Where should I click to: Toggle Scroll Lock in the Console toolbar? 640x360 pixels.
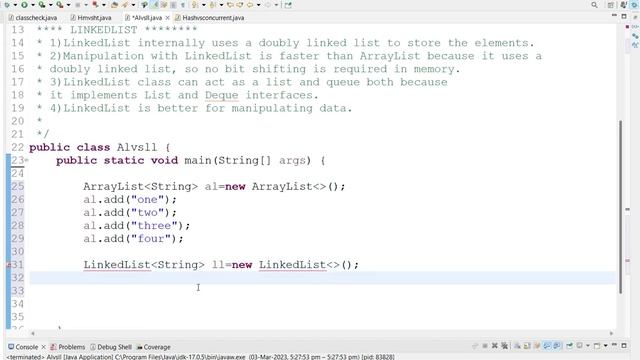tap(527, 346)
